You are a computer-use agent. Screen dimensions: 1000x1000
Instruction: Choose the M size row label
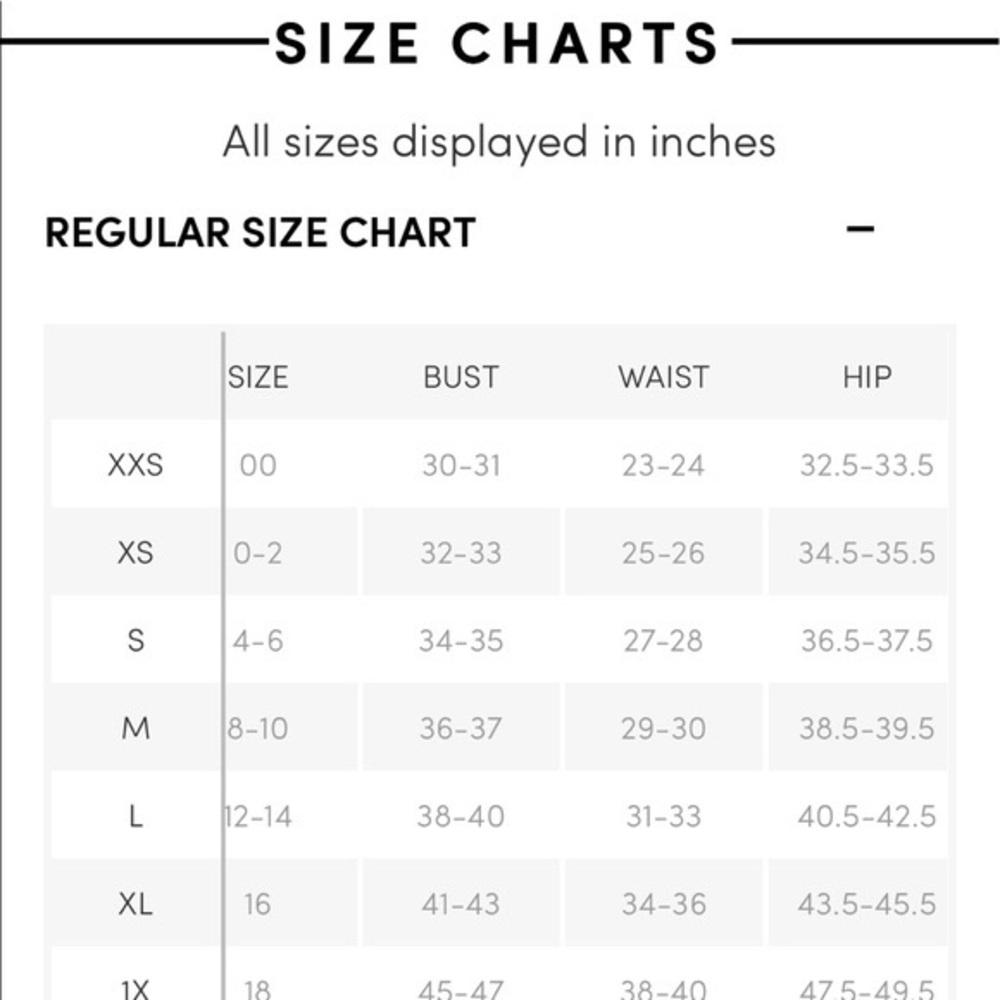point(135,728)
